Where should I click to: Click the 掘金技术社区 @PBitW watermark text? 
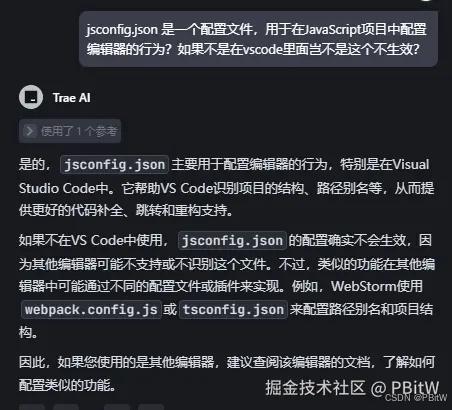click(x=352, y=388)
